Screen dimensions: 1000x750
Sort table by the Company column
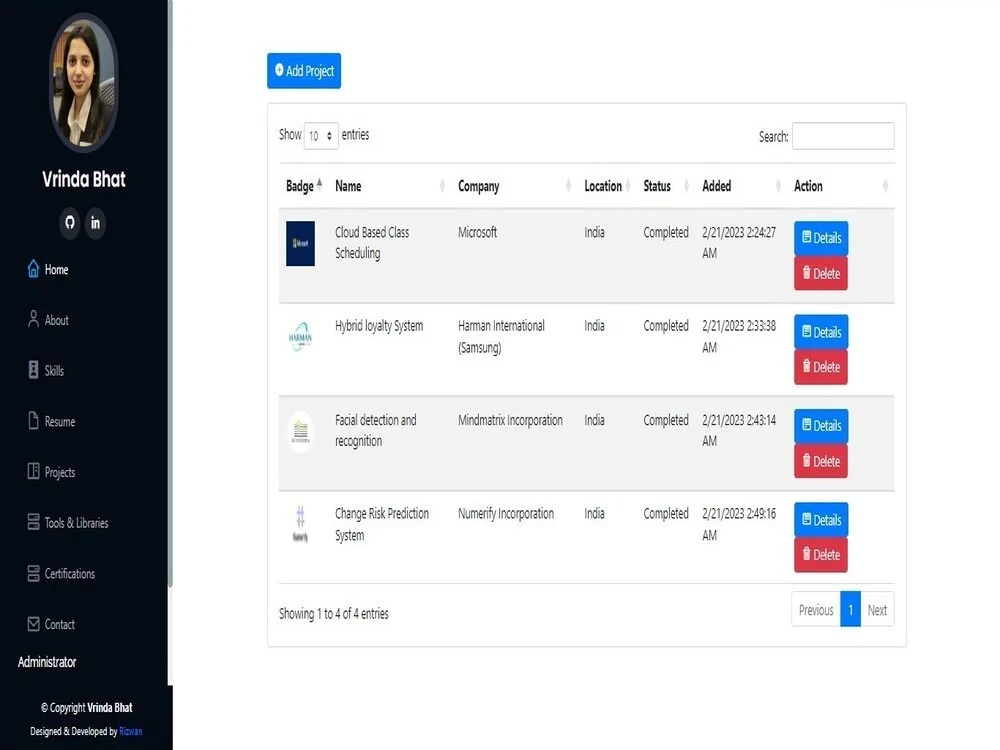[x=478, y=186]
